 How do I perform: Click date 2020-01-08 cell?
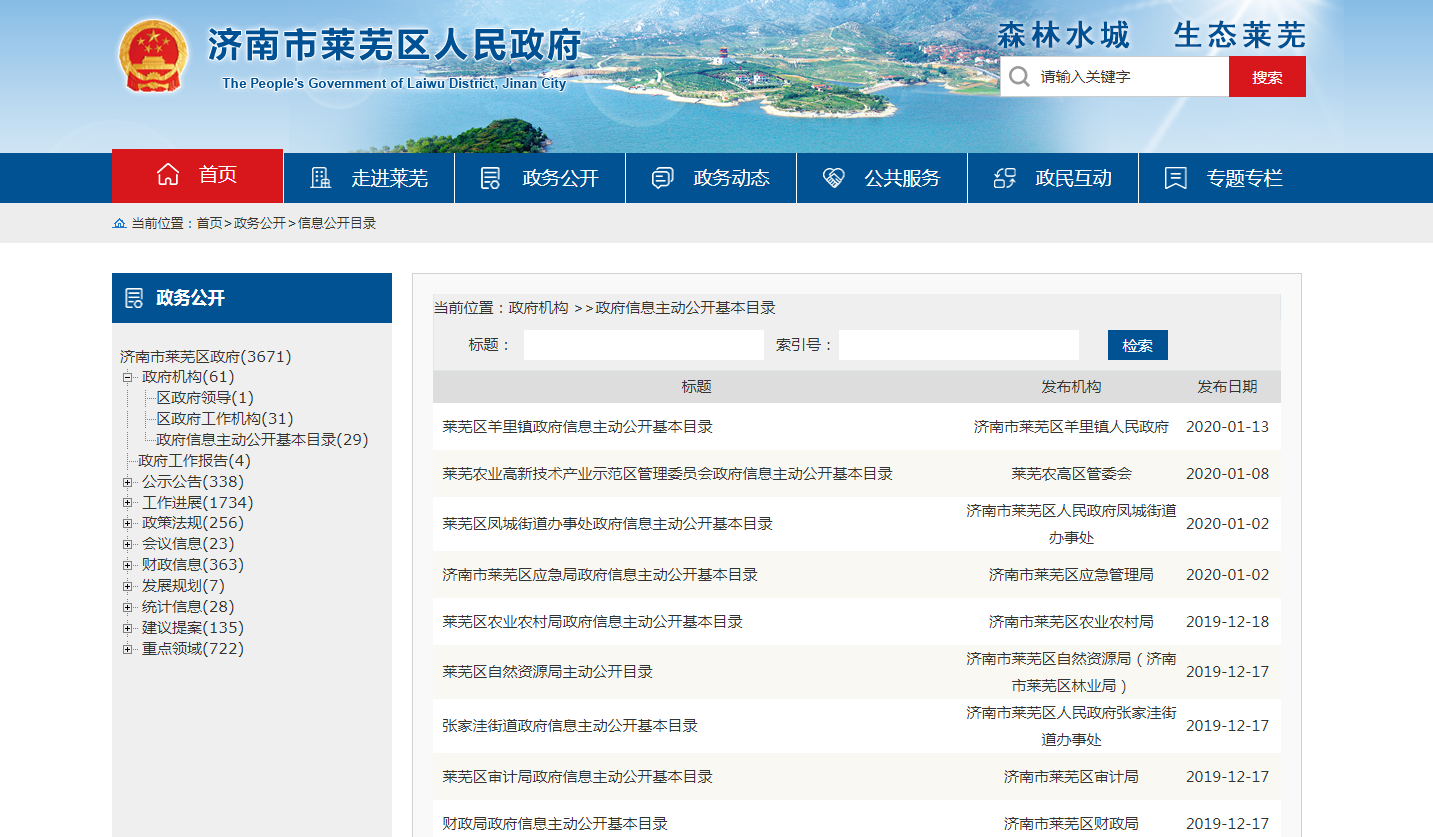pos(1227,473)
